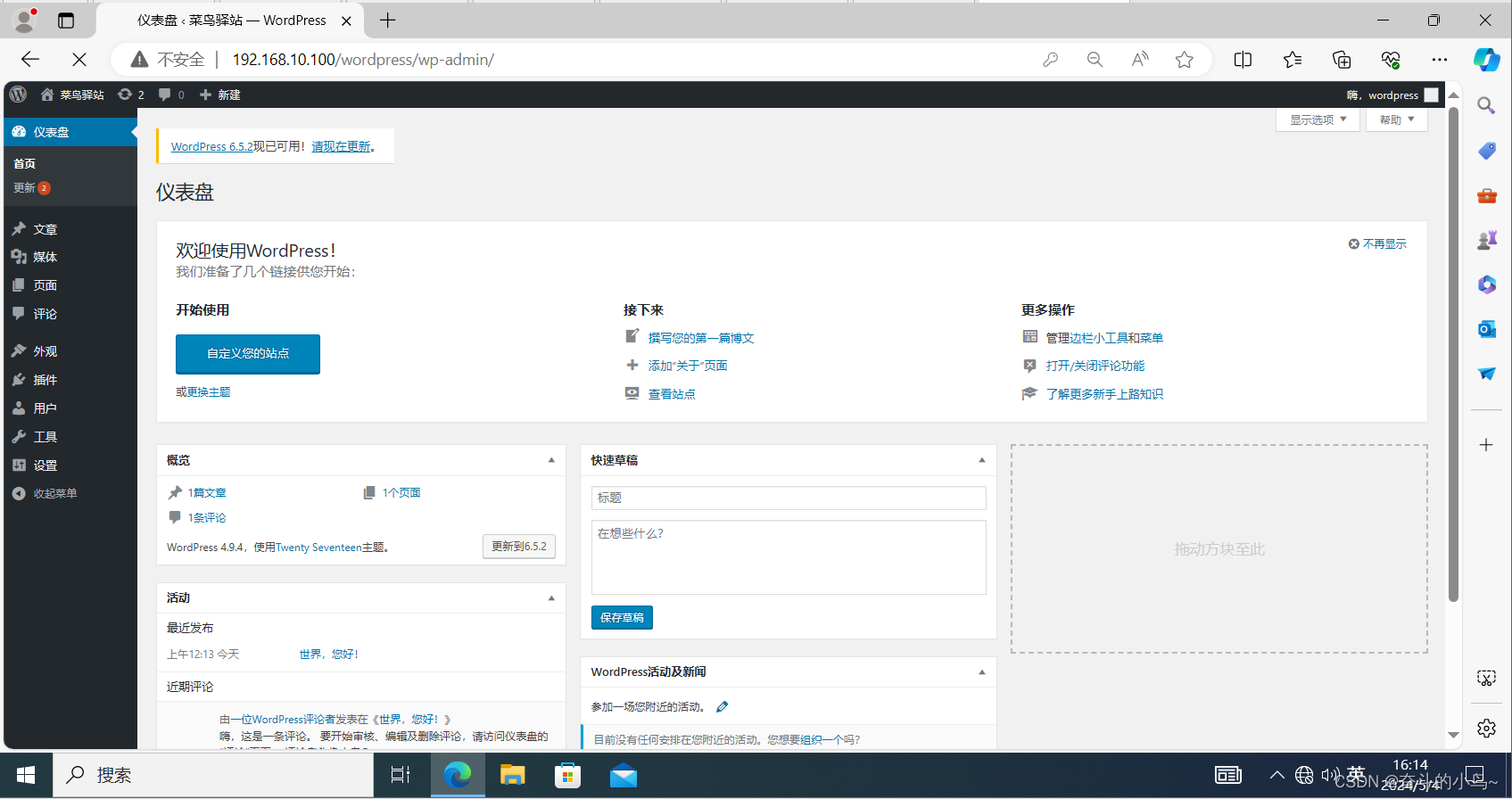Open password key icon in address bar
This screenshot has width=1512, height=799.
[x=1050, y=60]
